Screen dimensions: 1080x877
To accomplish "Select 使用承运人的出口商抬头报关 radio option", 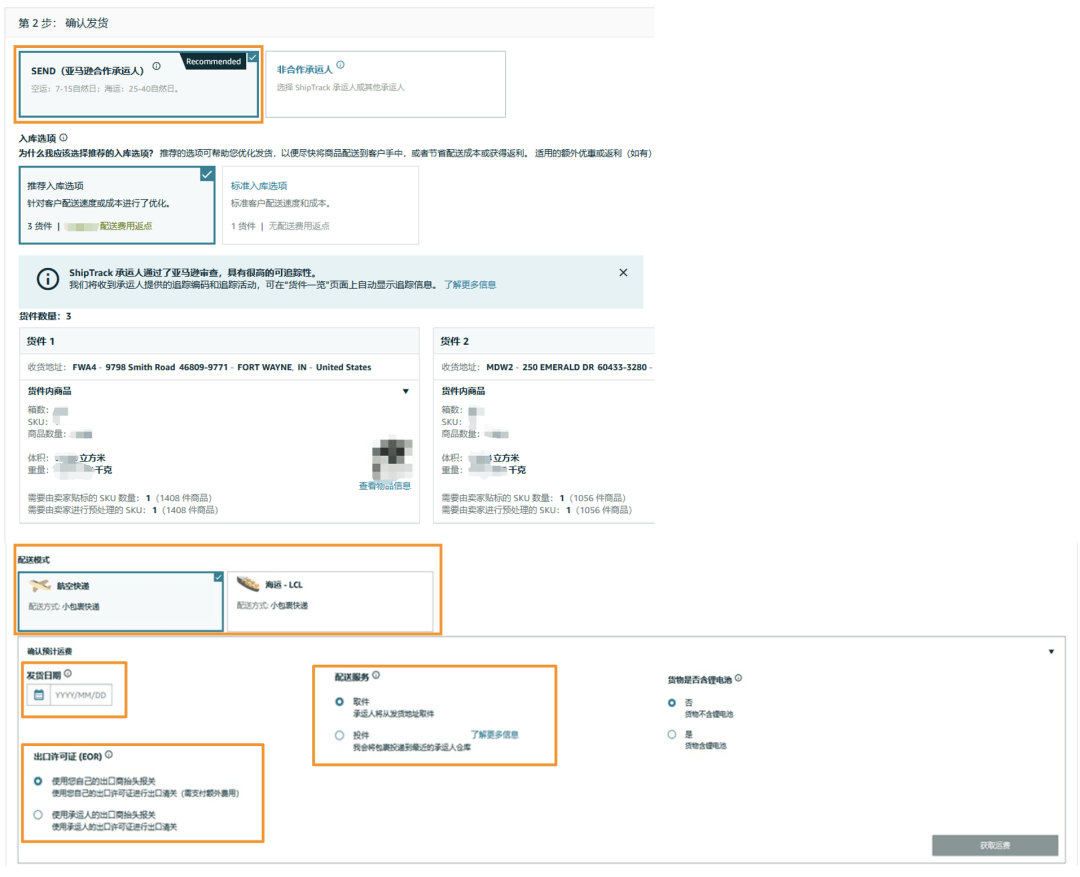I will (x=38, y=815).
